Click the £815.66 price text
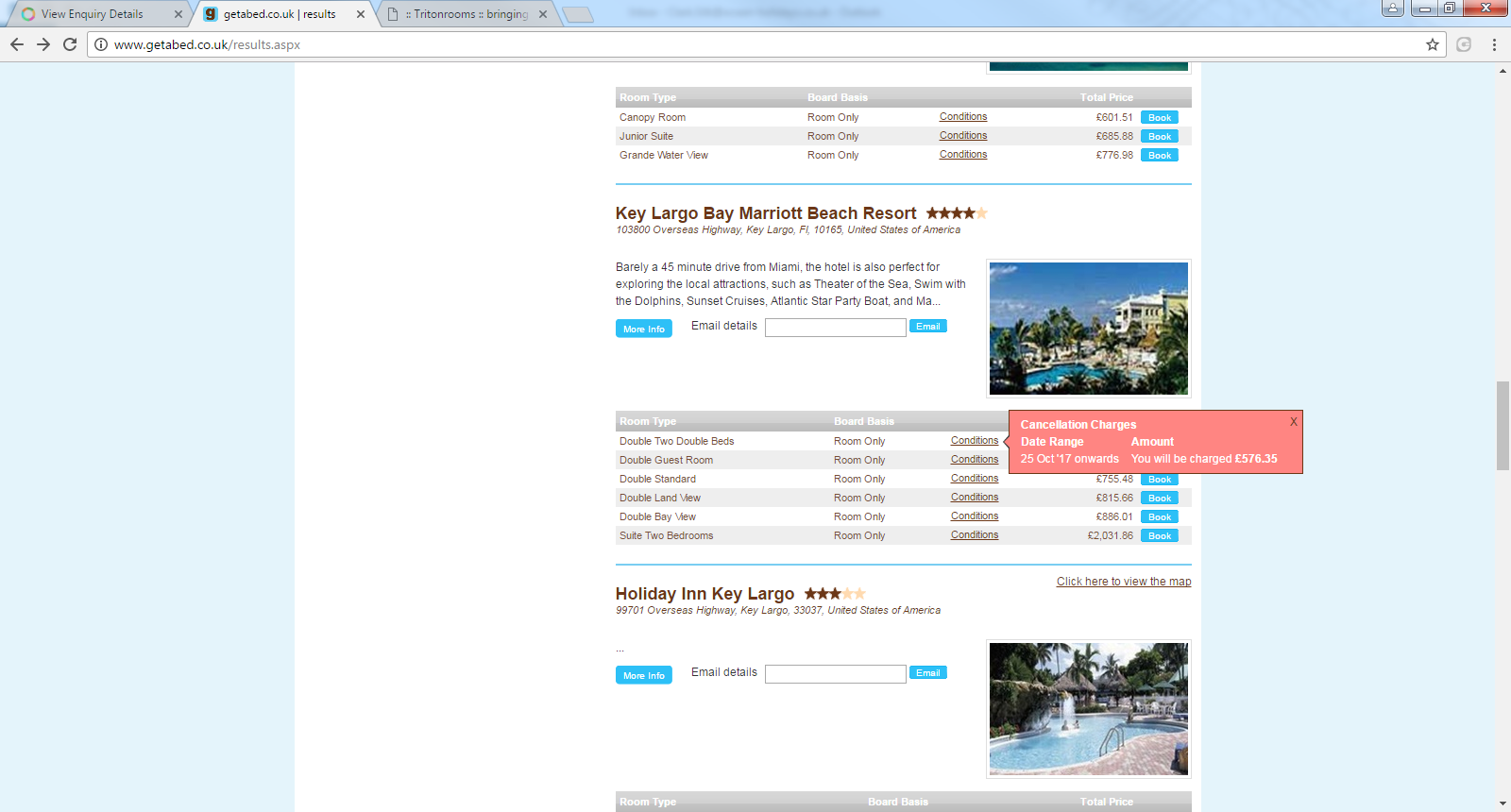1511x812 pixels. tap(1114, 498)
